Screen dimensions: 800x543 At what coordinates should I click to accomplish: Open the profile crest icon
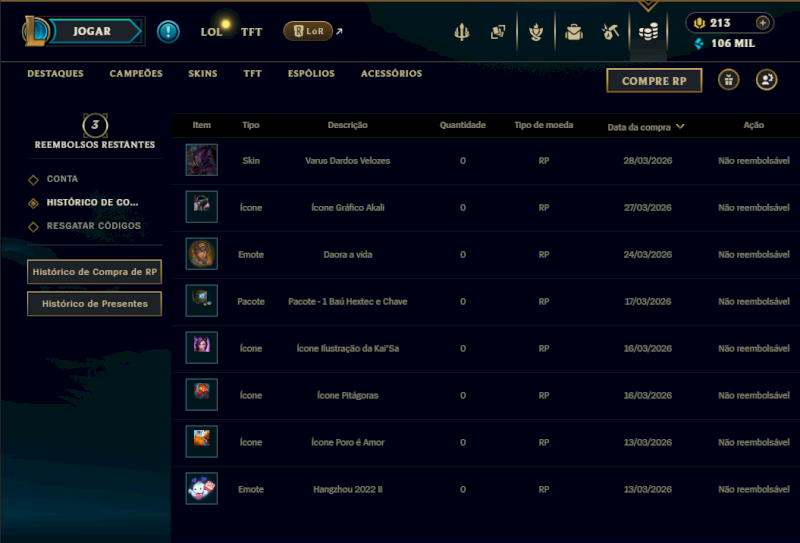coord(536,32)
